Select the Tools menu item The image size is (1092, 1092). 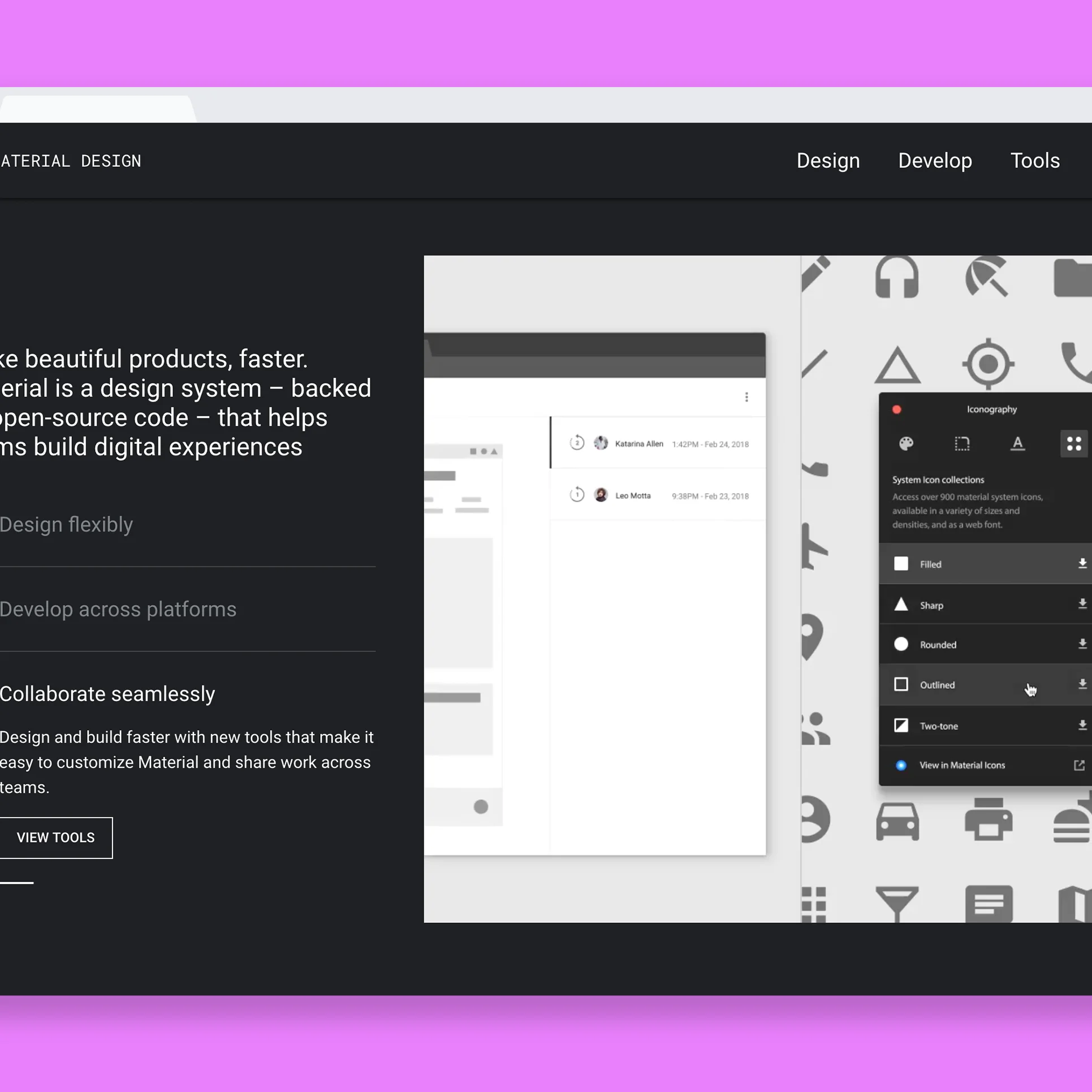(1035, 161)
